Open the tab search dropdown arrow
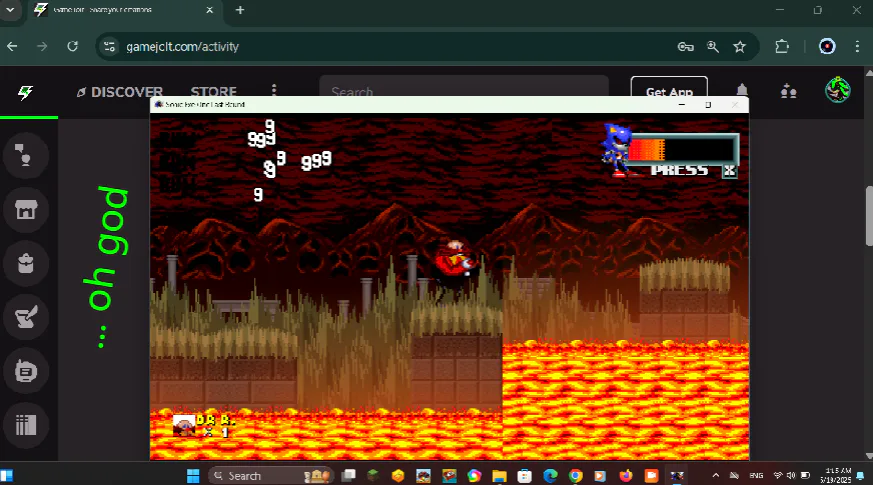The height and width of the screenshot is (485, 873). (10, 10)
